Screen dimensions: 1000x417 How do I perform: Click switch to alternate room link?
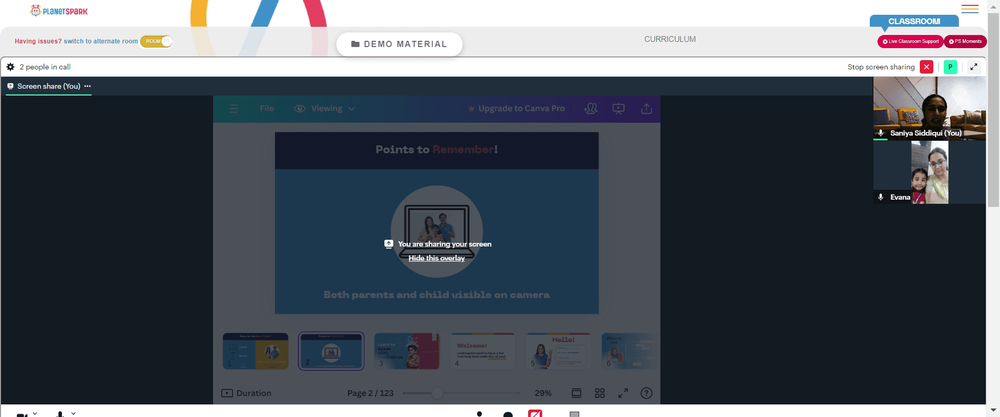coord(101,41)
